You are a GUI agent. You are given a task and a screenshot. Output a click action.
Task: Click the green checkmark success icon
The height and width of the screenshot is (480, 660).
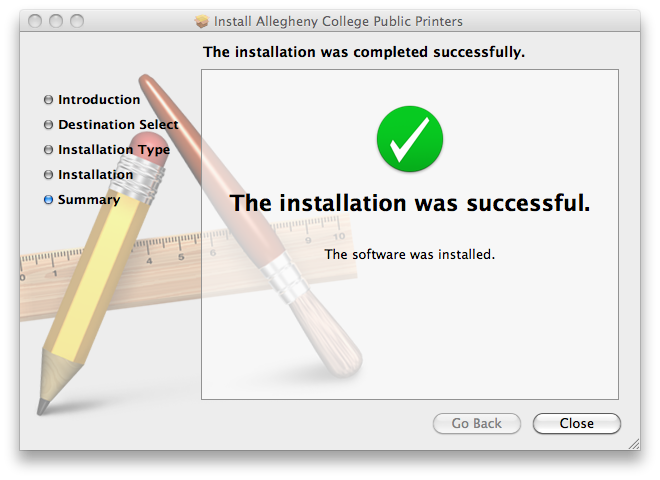coord(410,139)
